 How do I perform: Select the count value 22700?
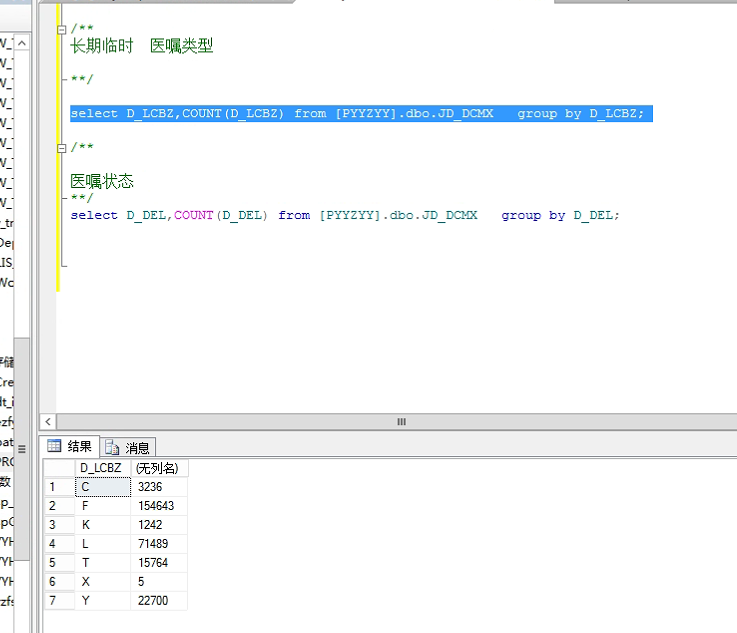pos(159,601)
